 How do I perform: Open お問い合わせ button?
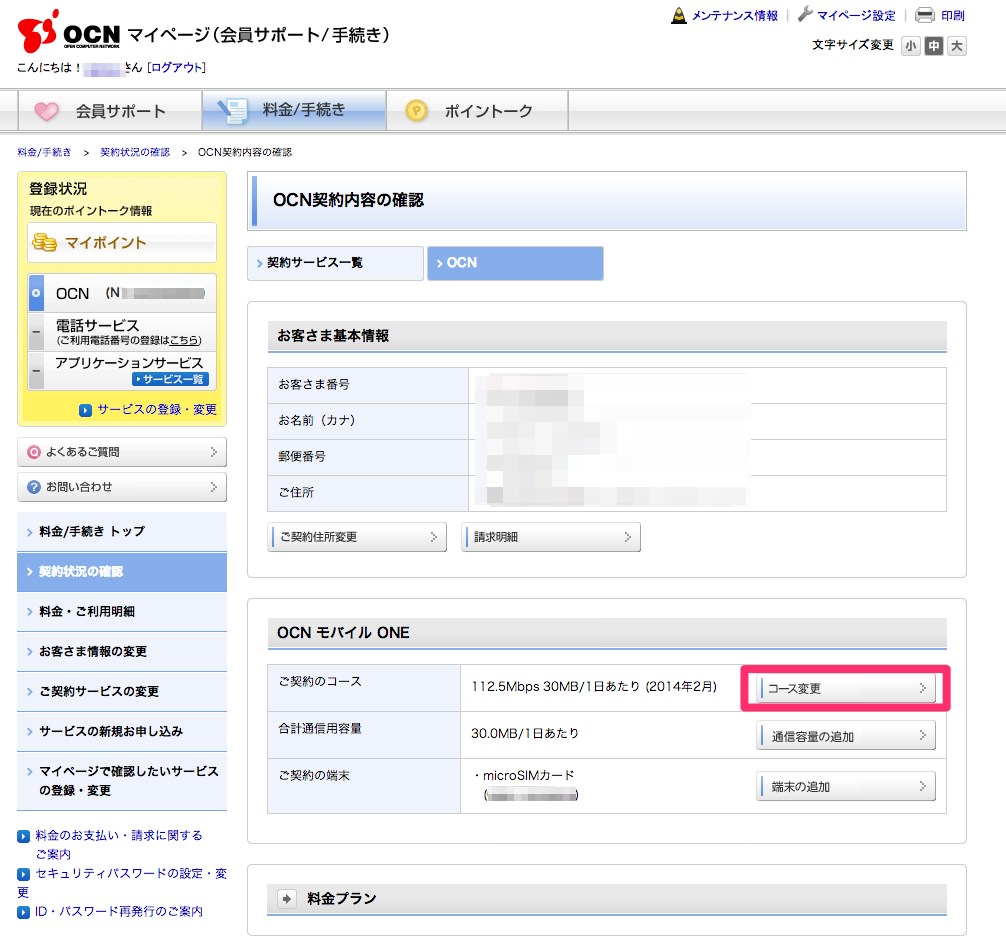pos(122,488)
